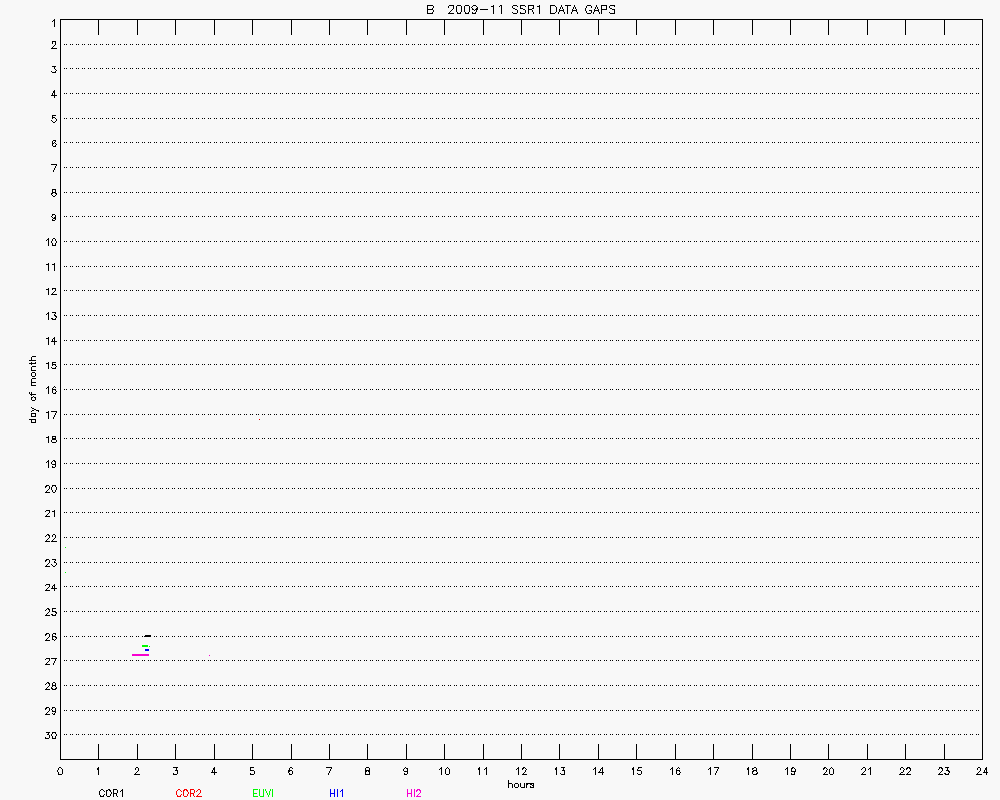The image size is (1000, 800).
Task: Click the hour 24 tick label
Action: tap(982, 771)
